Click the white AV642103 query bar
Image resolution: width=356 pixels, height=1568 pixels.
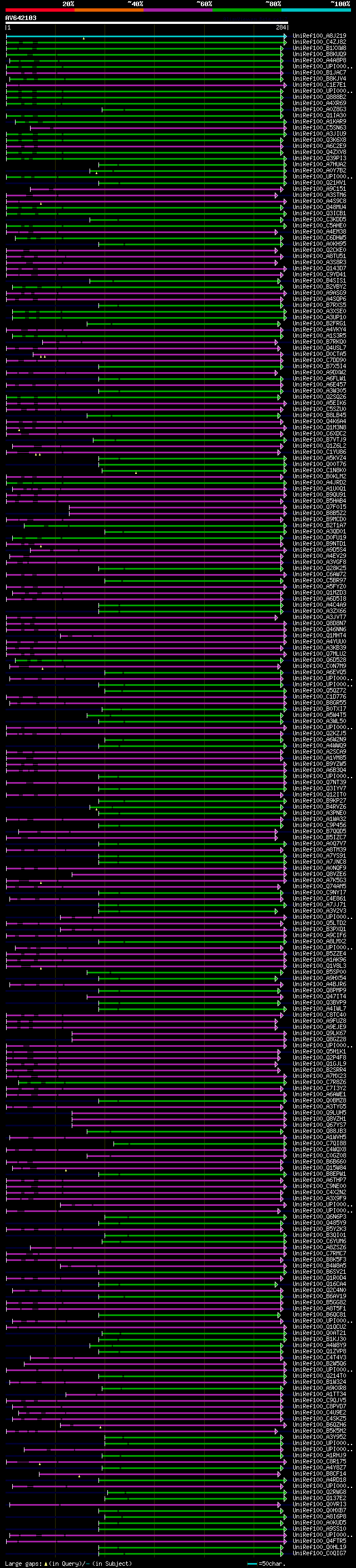coord(147,22)
